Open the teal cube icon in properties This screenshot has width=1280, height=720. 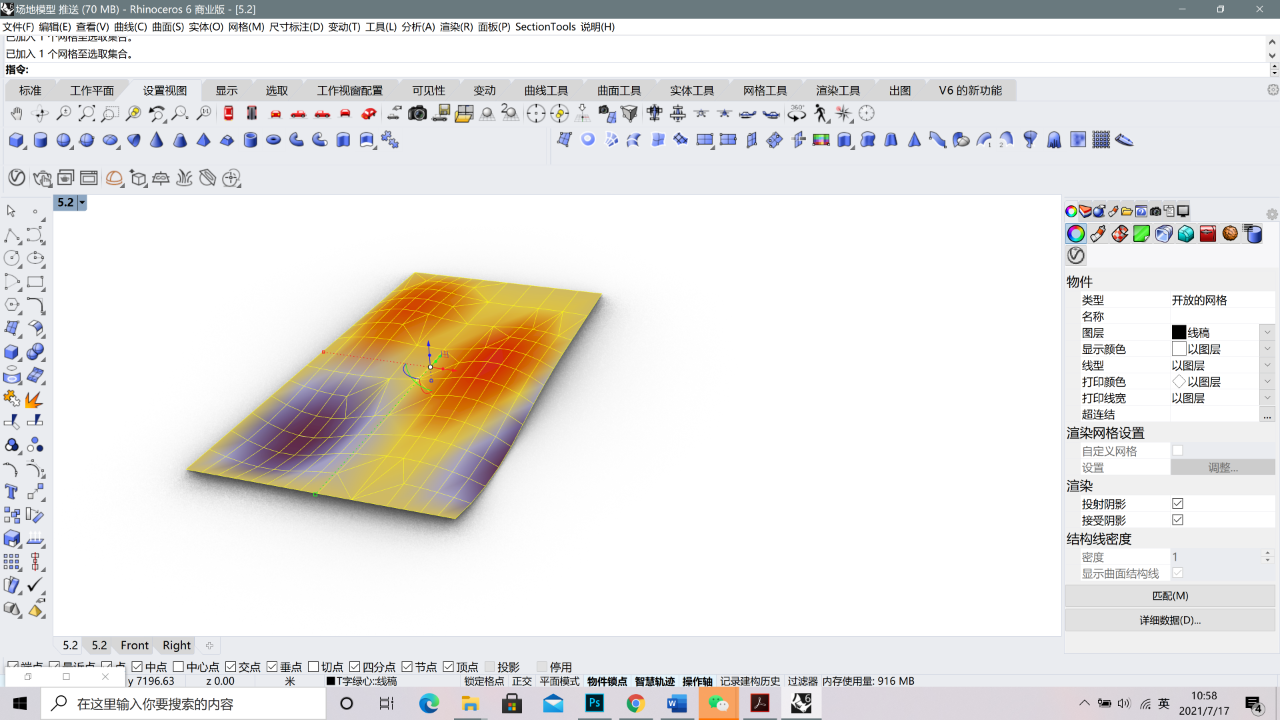point(1186,234)
